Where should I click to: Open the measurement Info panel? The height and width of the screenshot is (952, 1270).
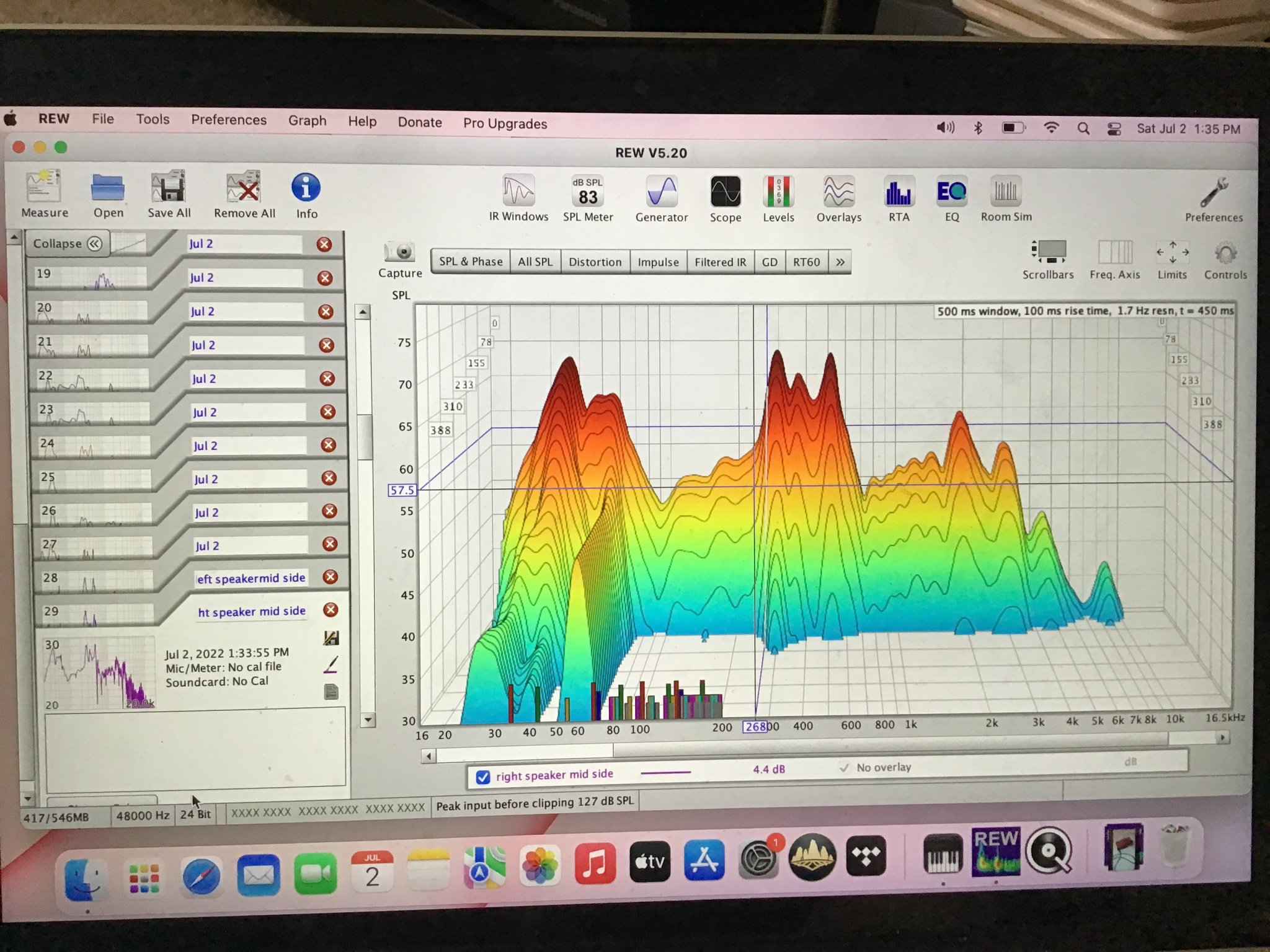pyautogui.click(x=306, y=196)
